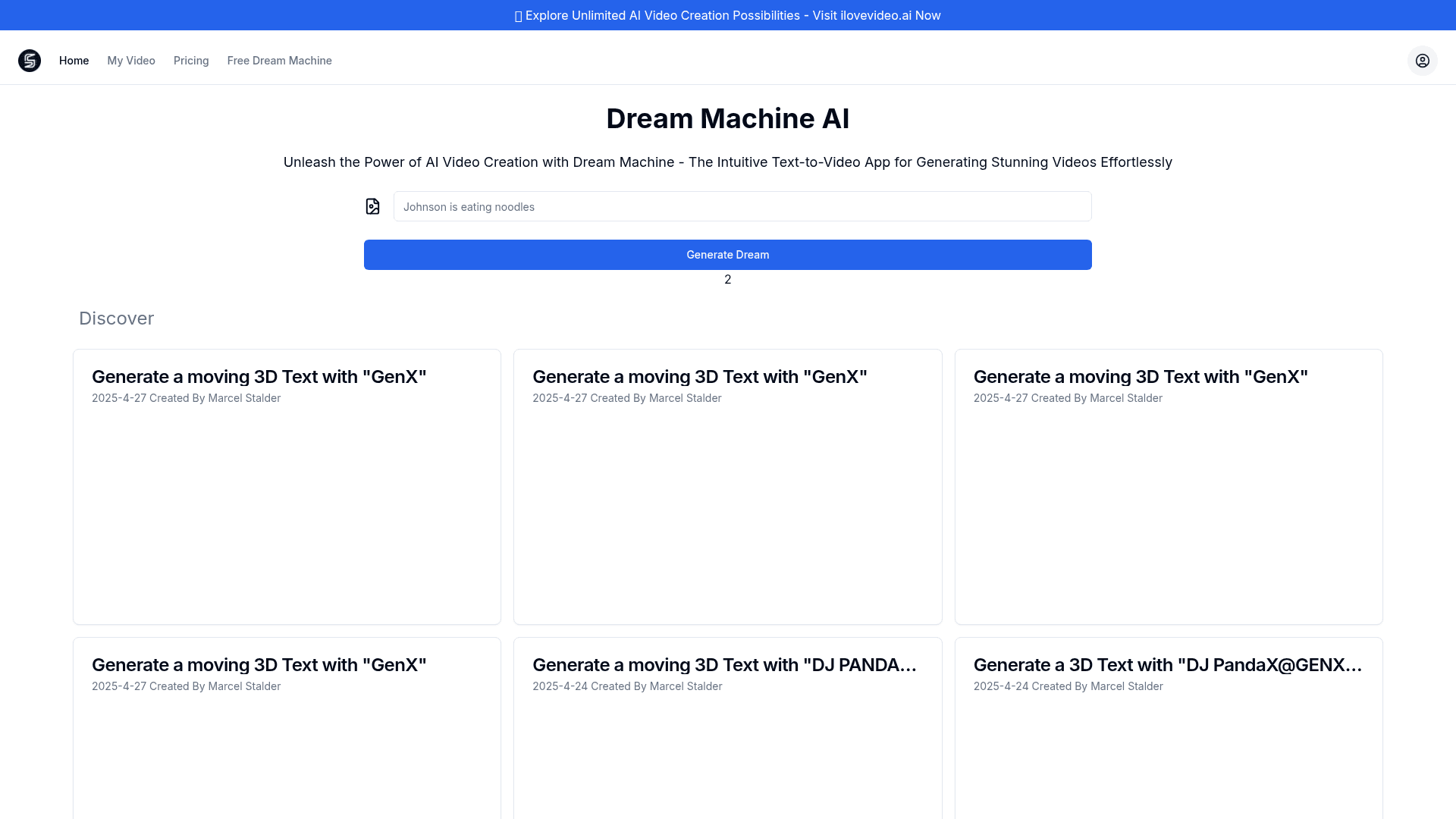This screenshot has height=819, width=1456.
Task: Focus the 'Johnson is eating noodles' prompt field
Action: click(x=742, y=206)
